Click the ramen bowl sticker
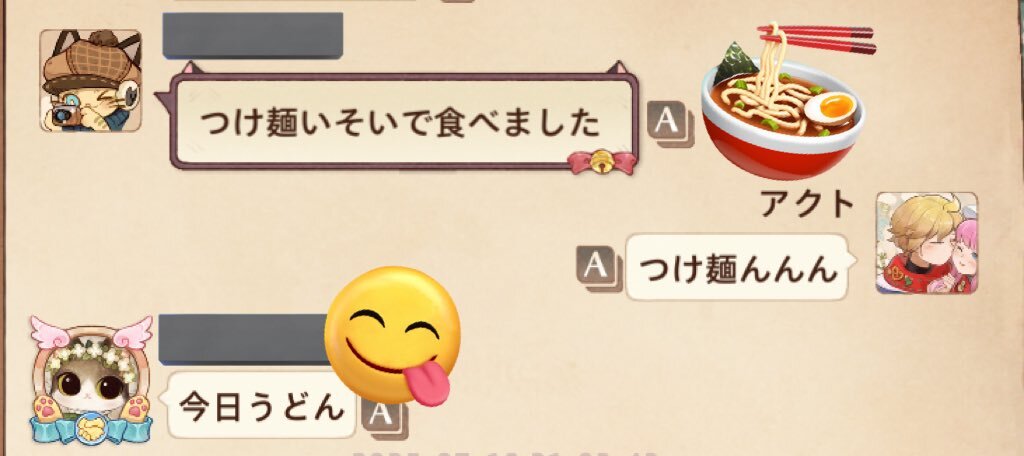This screenshot has height=456, width=1024. [x=784, y=108]
